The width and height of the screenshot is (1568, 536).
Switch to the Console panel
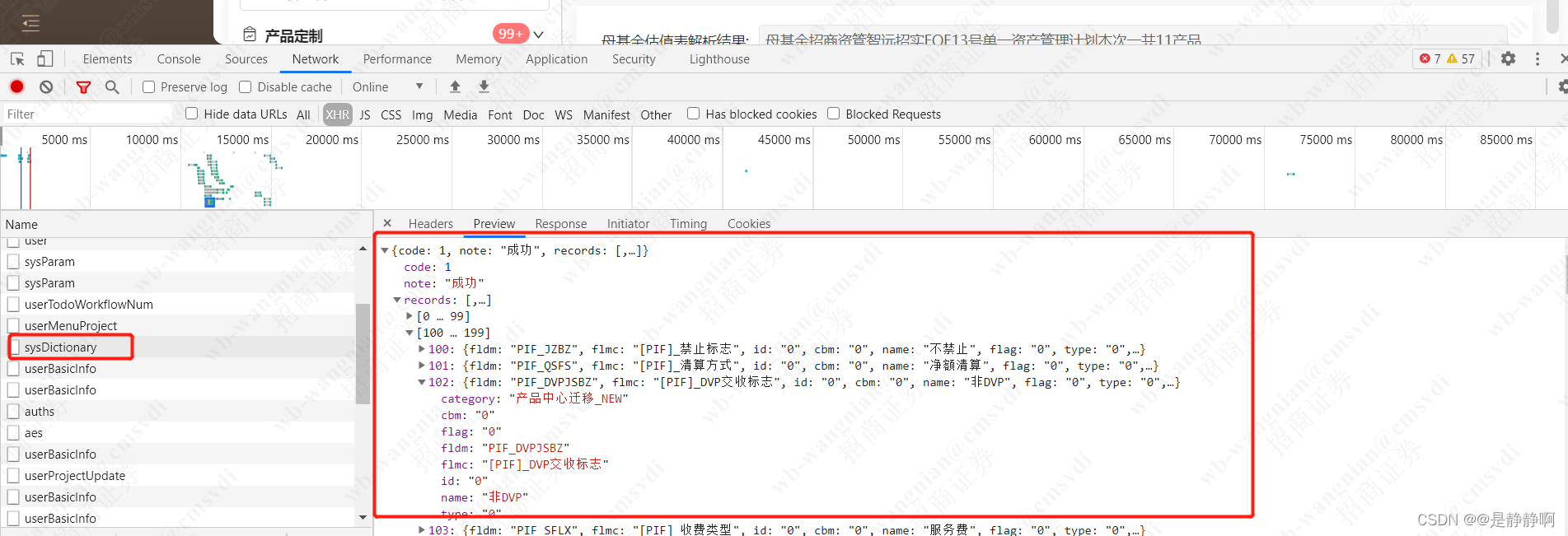[x=179, y=59]
